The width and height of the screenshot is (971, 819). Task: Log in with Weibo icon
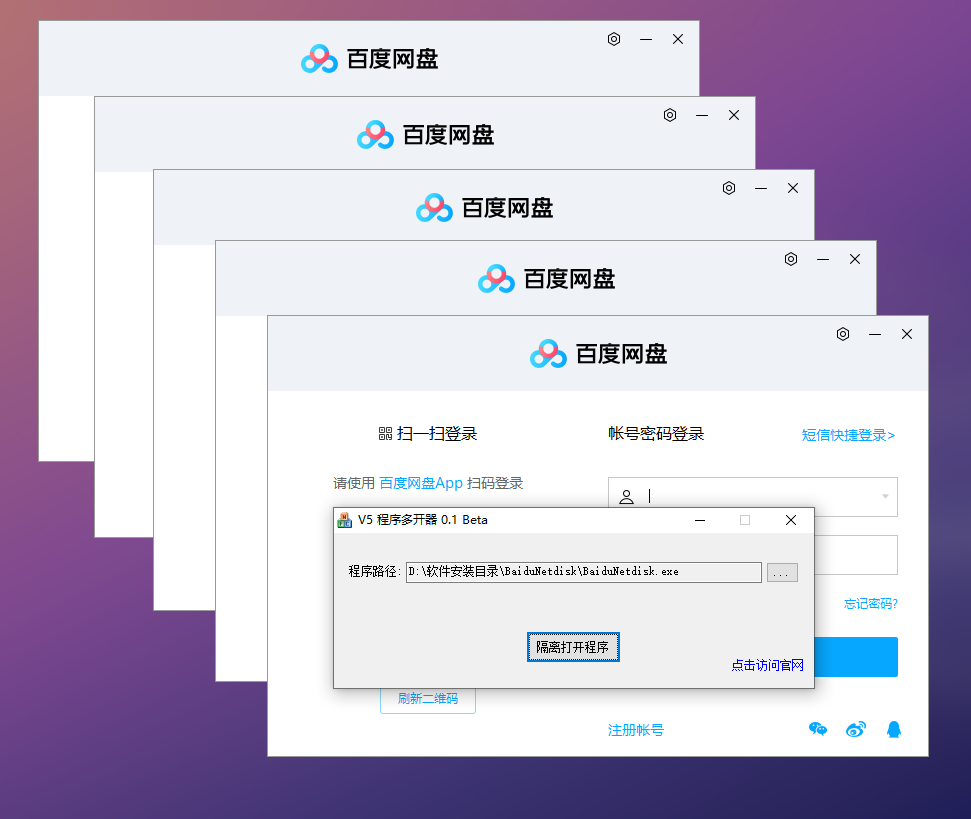[856, 729]
